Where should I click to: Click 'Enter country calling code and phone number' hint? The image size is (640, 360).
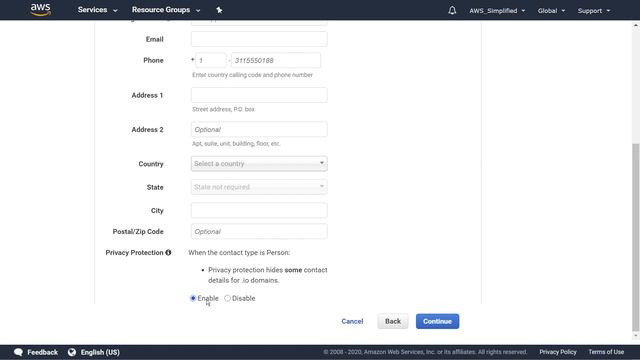click(x=252, y=75)
